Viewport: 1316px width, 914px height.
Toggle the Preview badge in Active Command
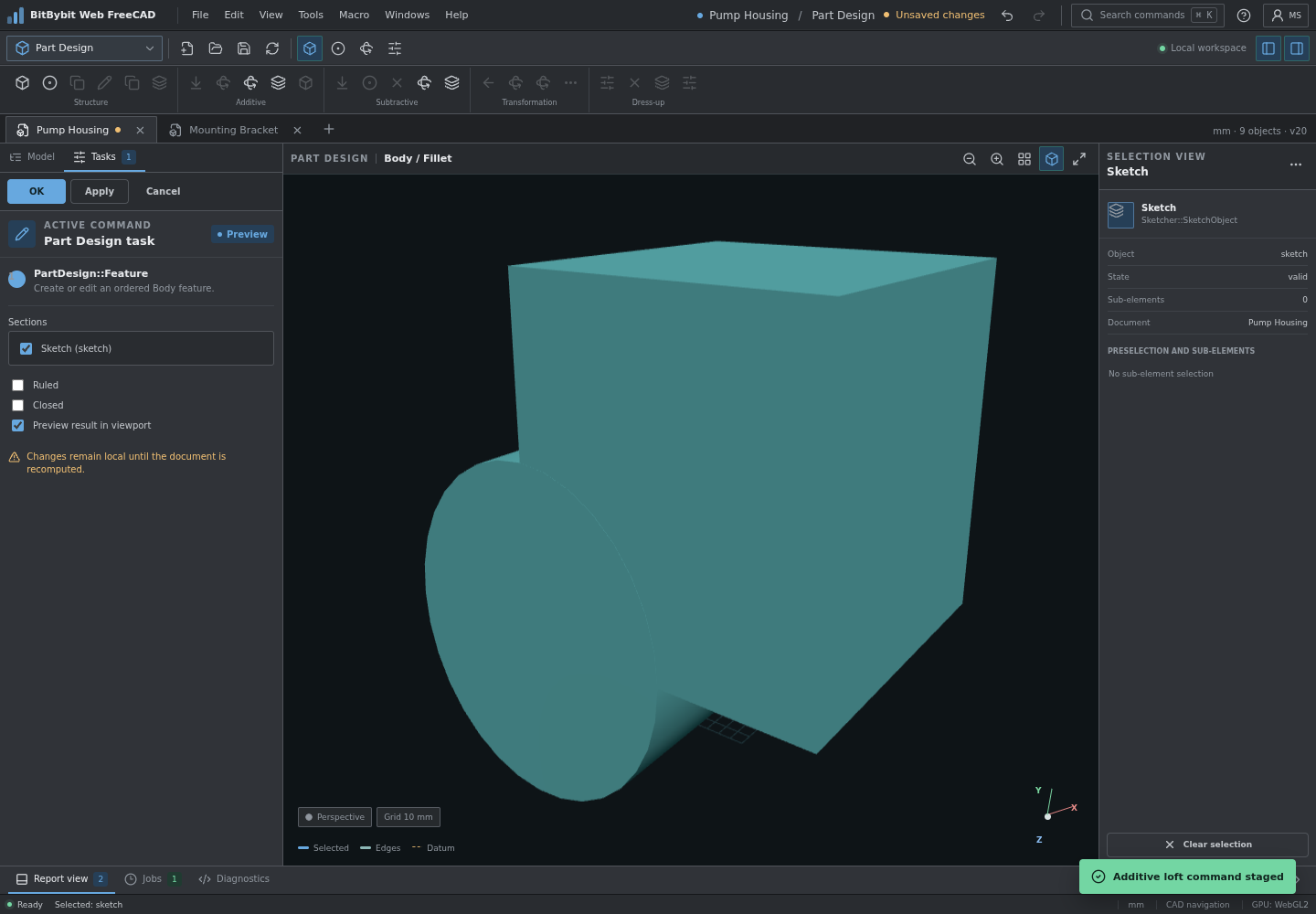(x=242, y=235)
